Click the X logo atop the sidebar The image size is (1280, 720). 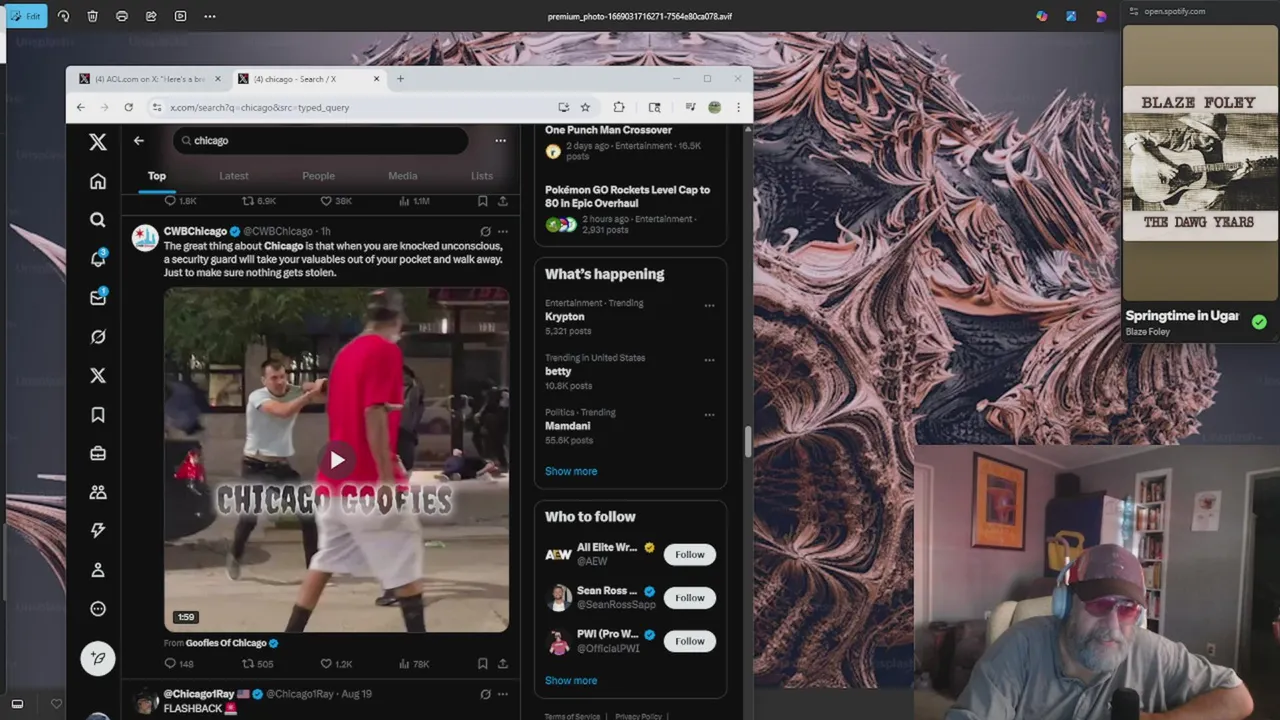pyautogui.click(x=98, y=142)
